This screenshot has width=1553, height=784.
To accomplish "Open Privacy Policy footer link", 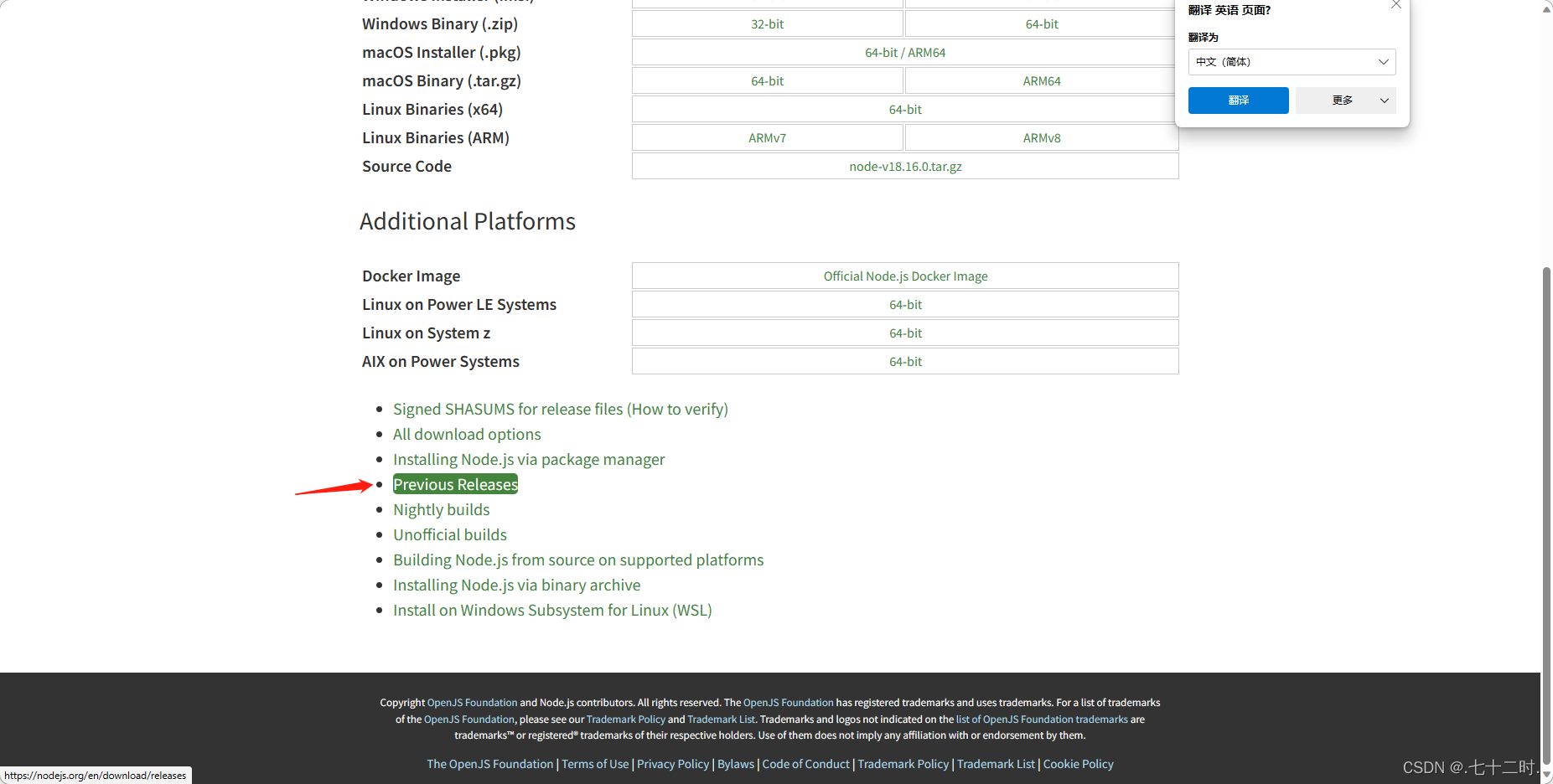I will (673, 764).
